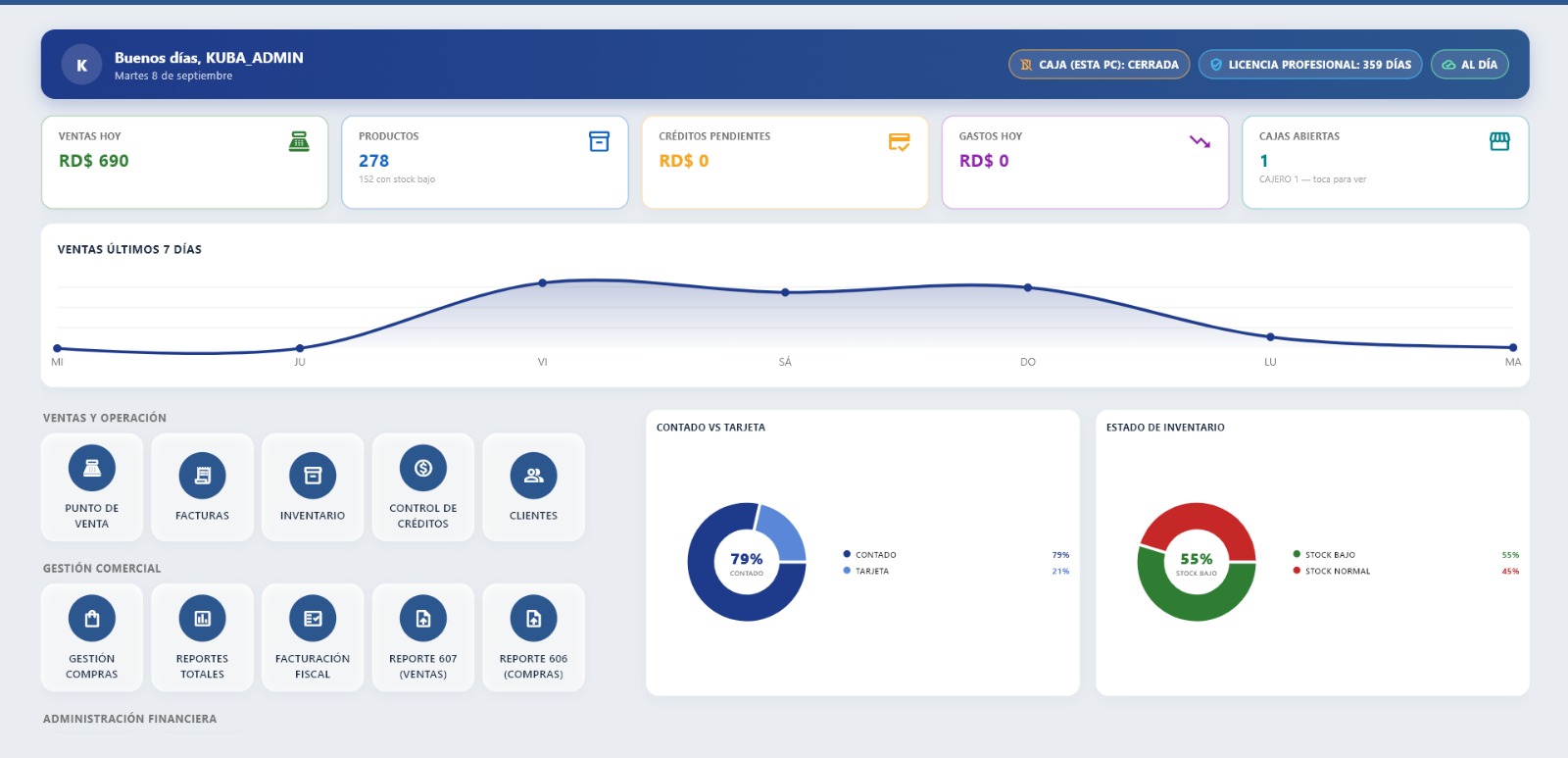Open Reporte 606 (Compras) icon
1568x758 pixels.
click(534, 619)
